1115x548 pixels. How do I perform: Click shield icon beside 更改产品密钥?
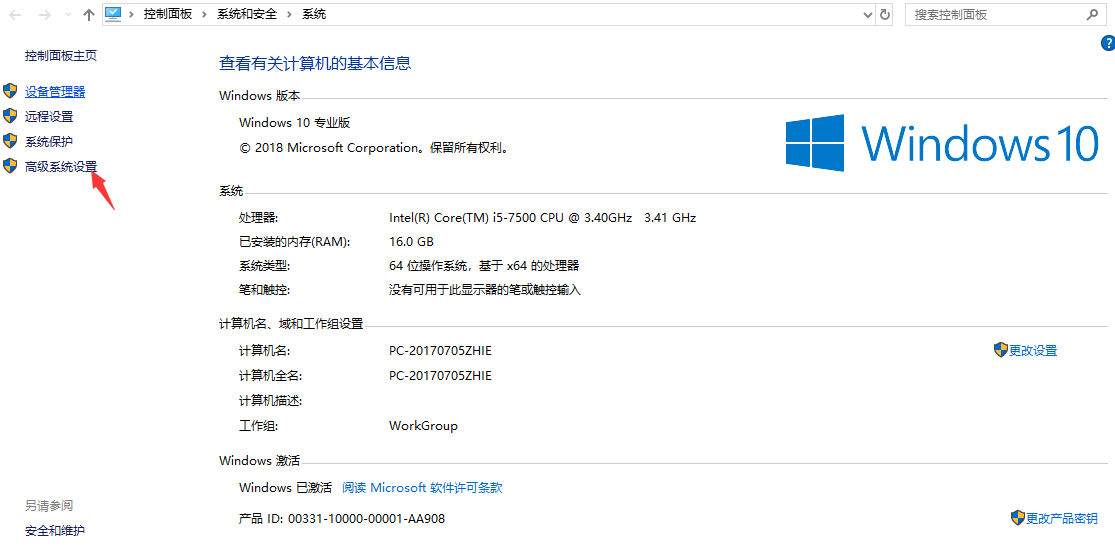pos(1018,517)
